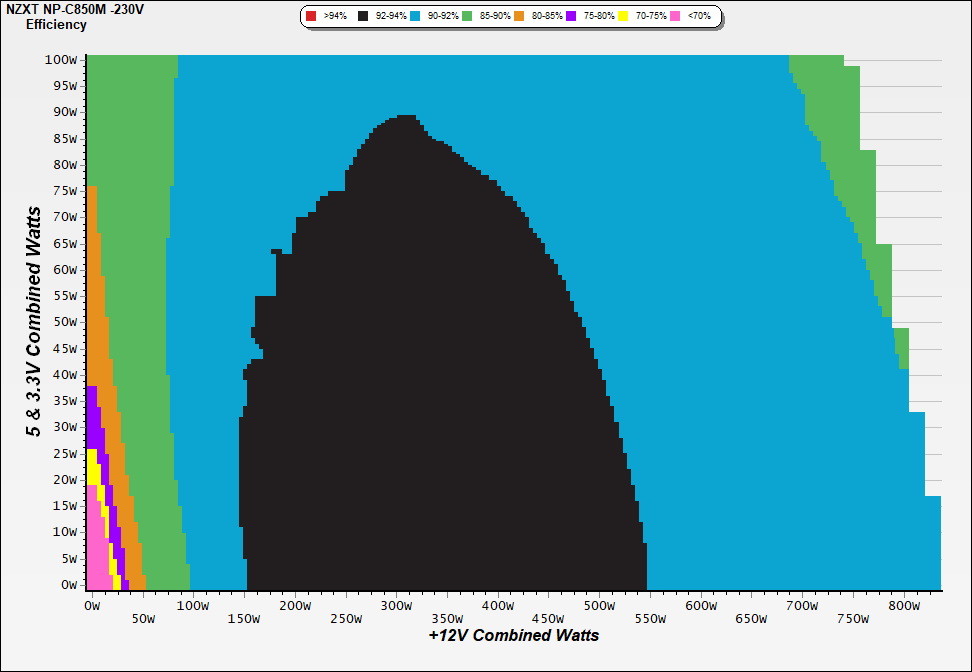Click the purple 75-80% legend swatch
Viewport: 972px width, 672px height.
[x=571, y=17]
